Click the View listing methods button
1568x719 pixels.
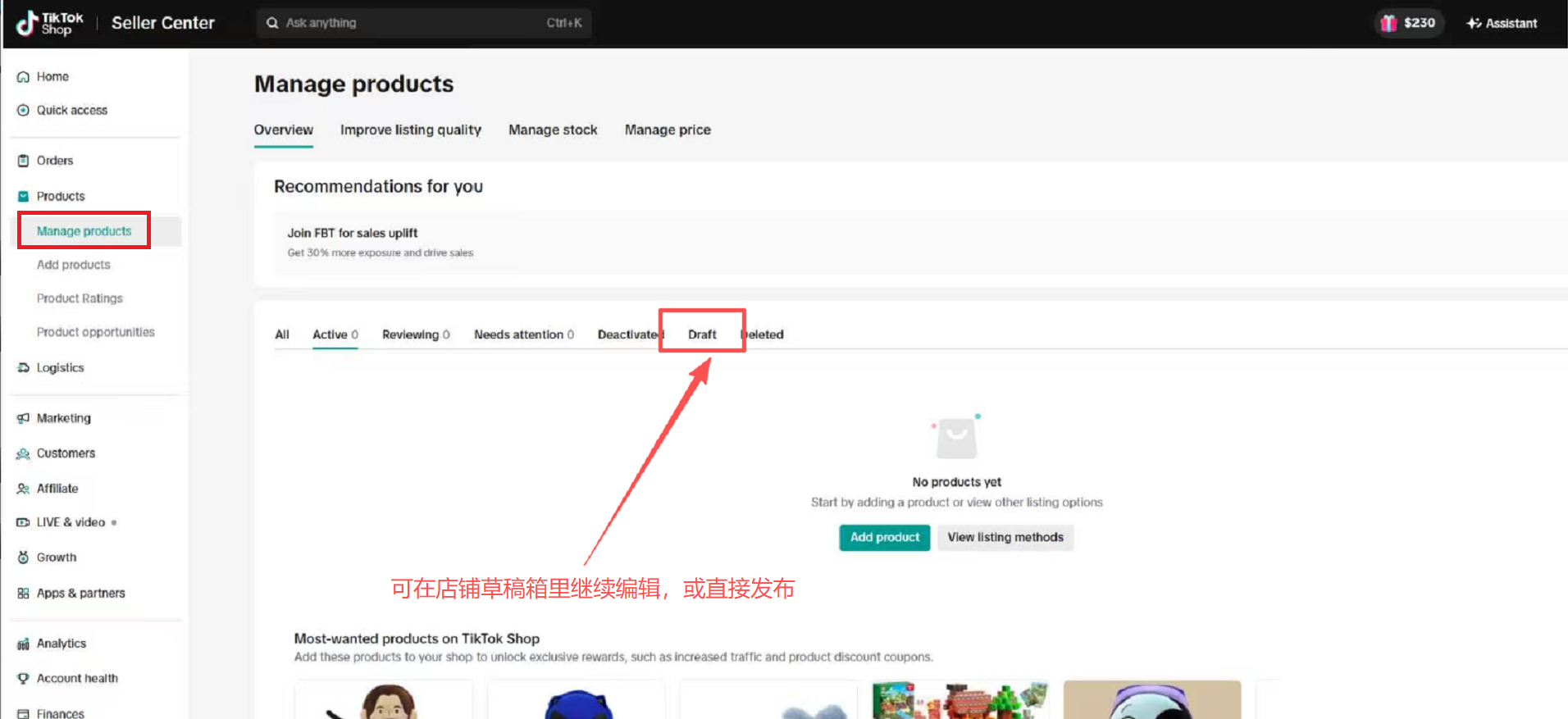[x=1005, y=538]
